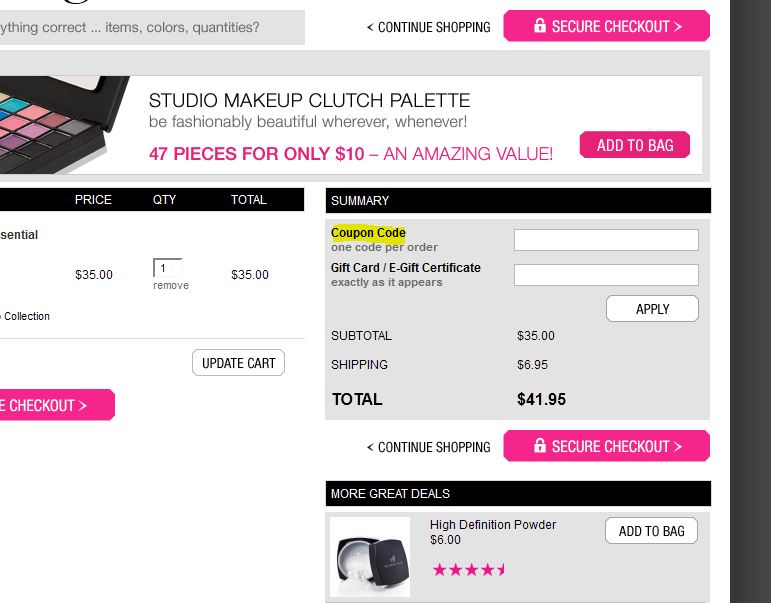Click inside the Coupon Code input field
This screenshot has height=603, width=771.
click(x=606, y=240)
